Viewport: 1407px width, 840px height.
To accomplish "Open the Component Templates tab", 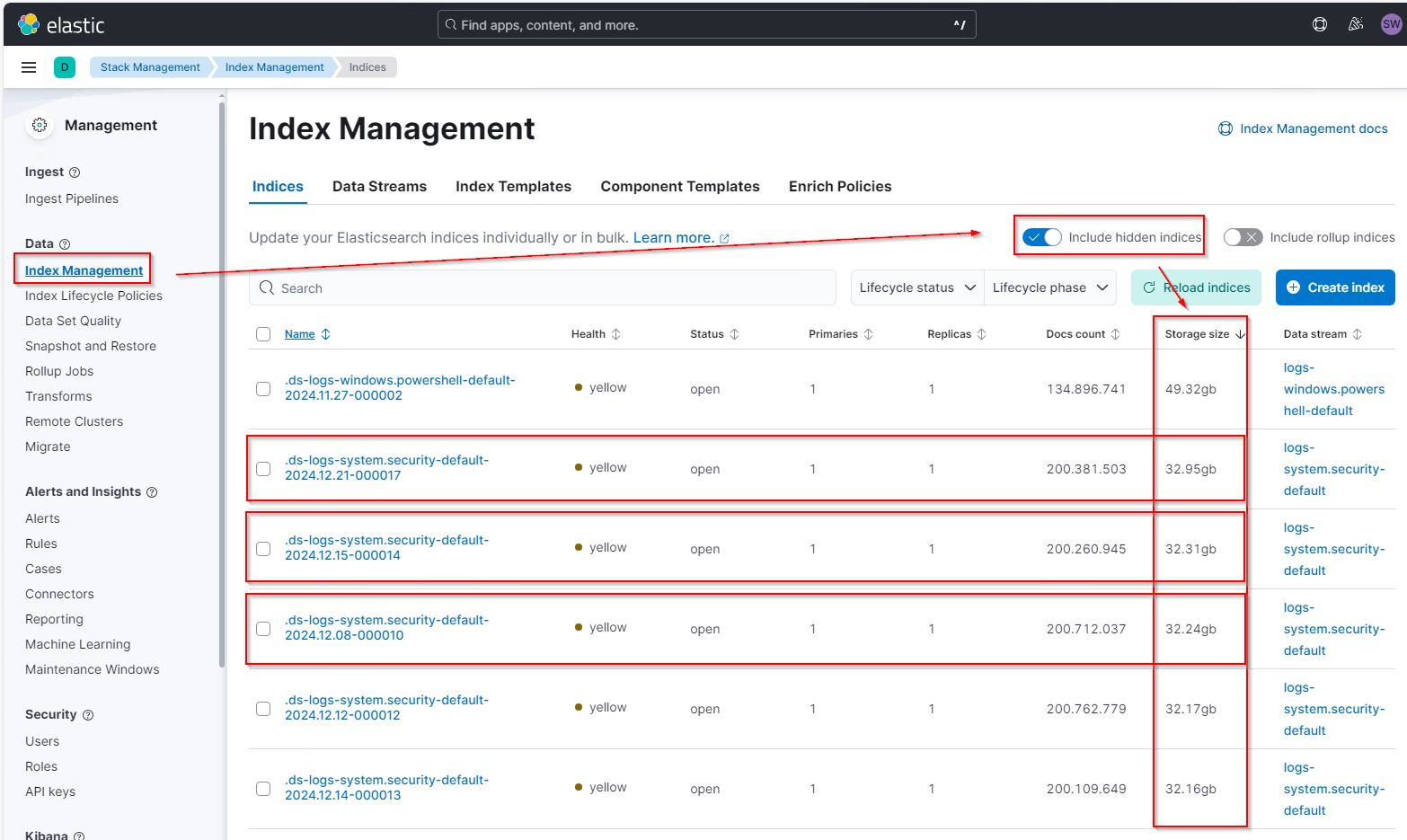I will click(x=680, y=187).
